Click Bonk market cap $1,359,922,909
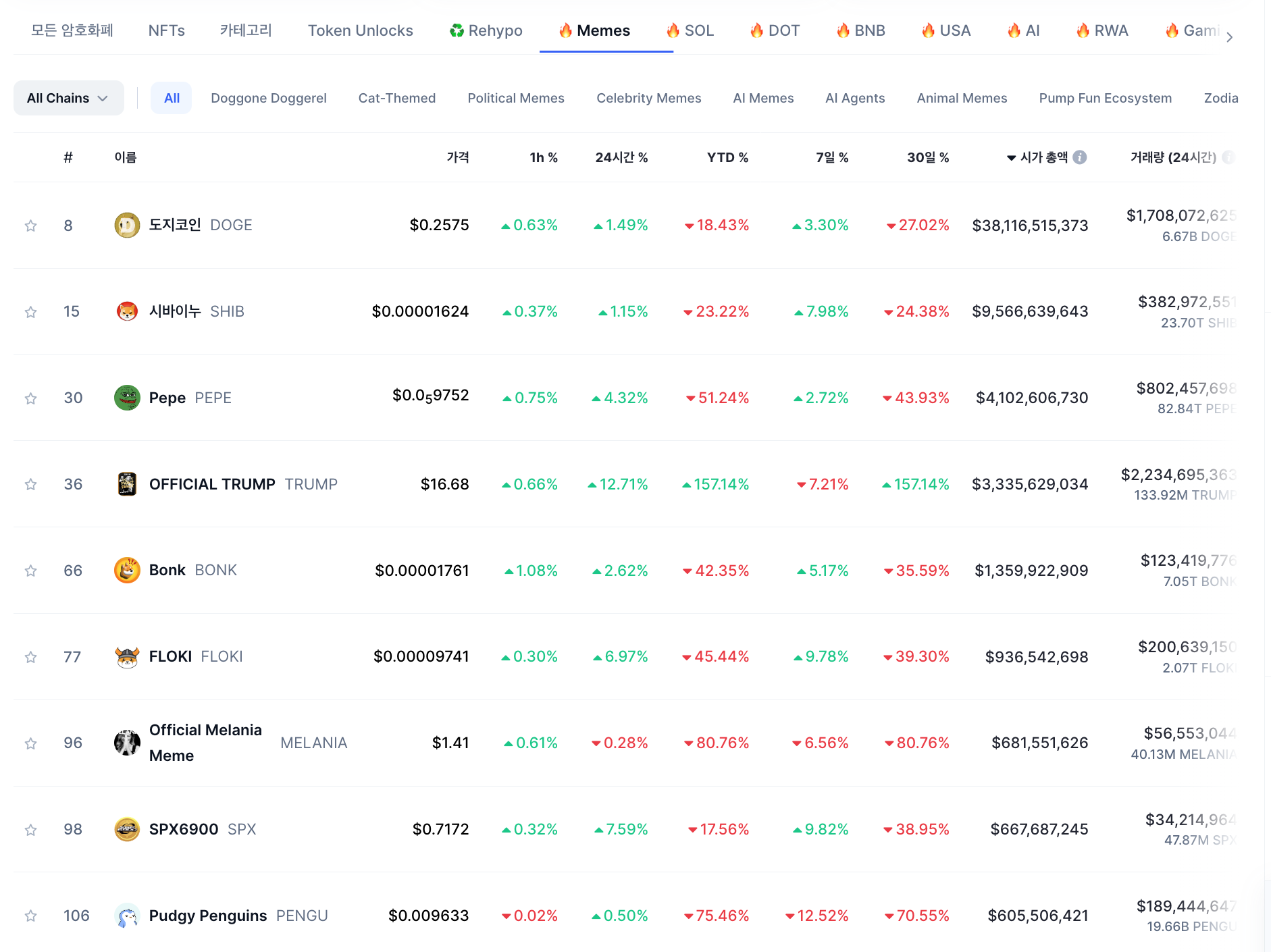Screen dimensions: 1271x952 (1031, 571)
